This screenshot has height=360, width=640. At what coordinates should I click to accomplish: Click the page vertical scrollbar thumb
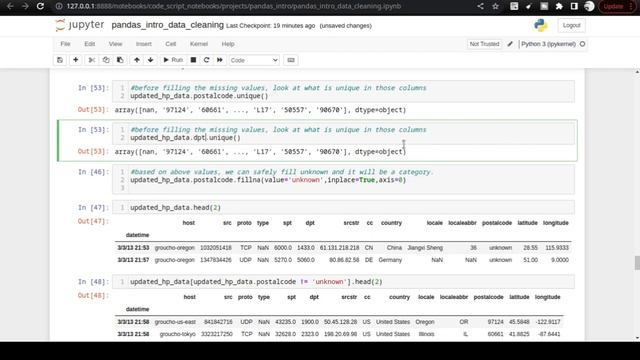tap(637, 263)
